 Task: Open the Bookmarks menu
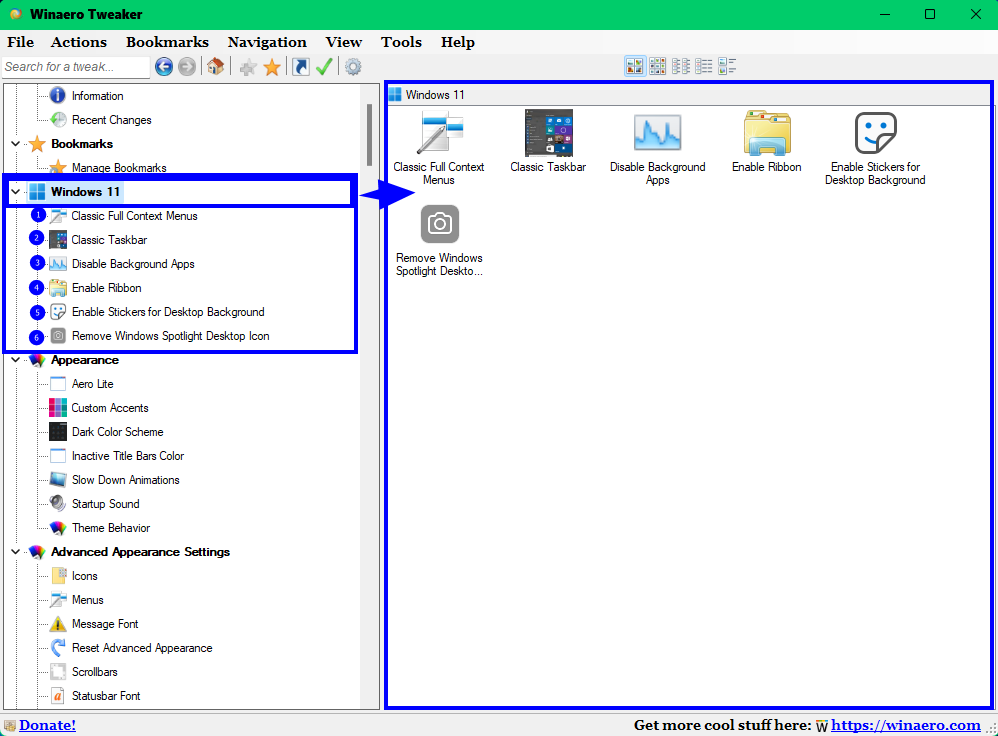[x=167, y=42]
